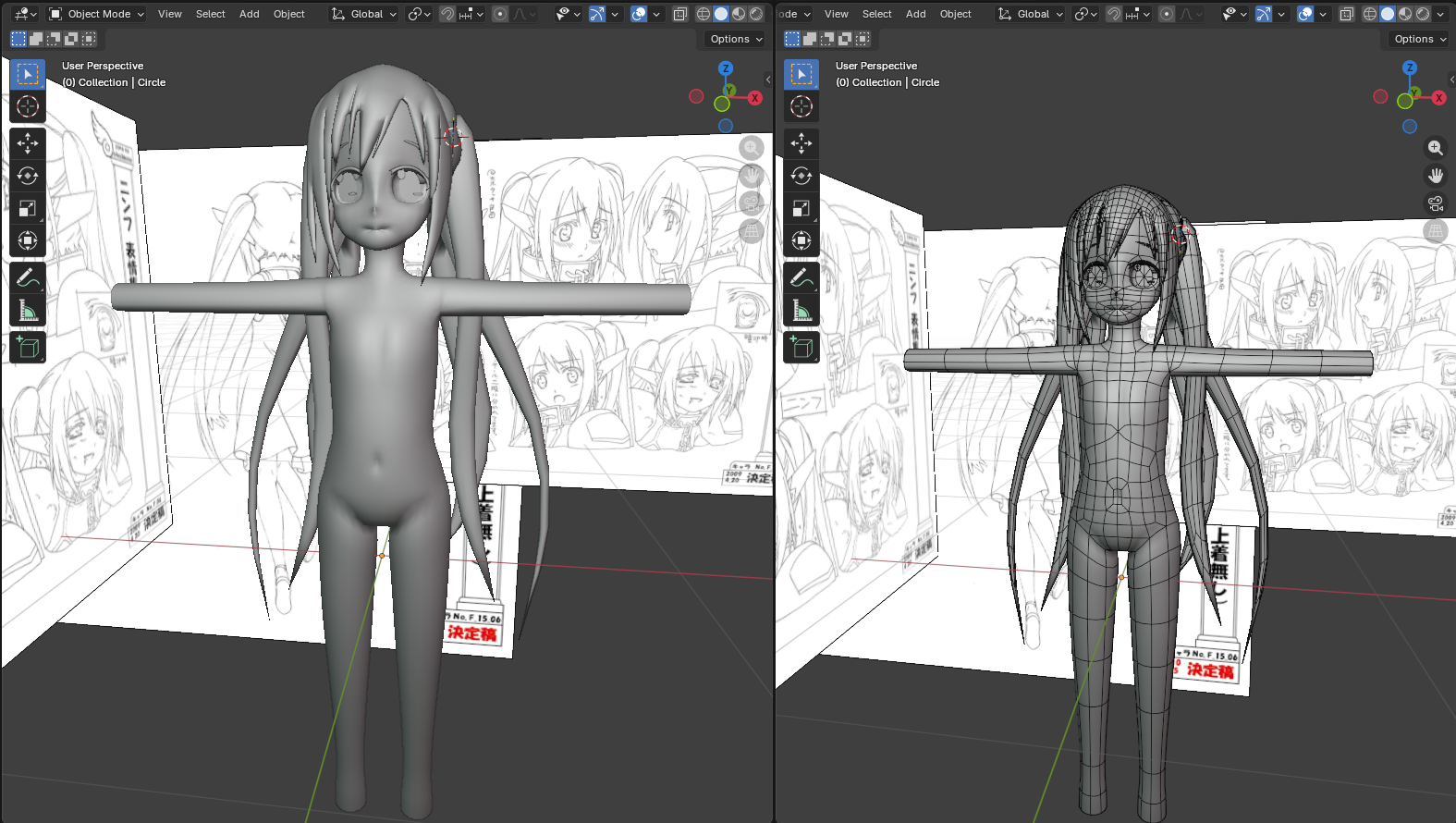Switch to solid shading in left viewport
Screen dimensions: 1456x823
point(721,14)
